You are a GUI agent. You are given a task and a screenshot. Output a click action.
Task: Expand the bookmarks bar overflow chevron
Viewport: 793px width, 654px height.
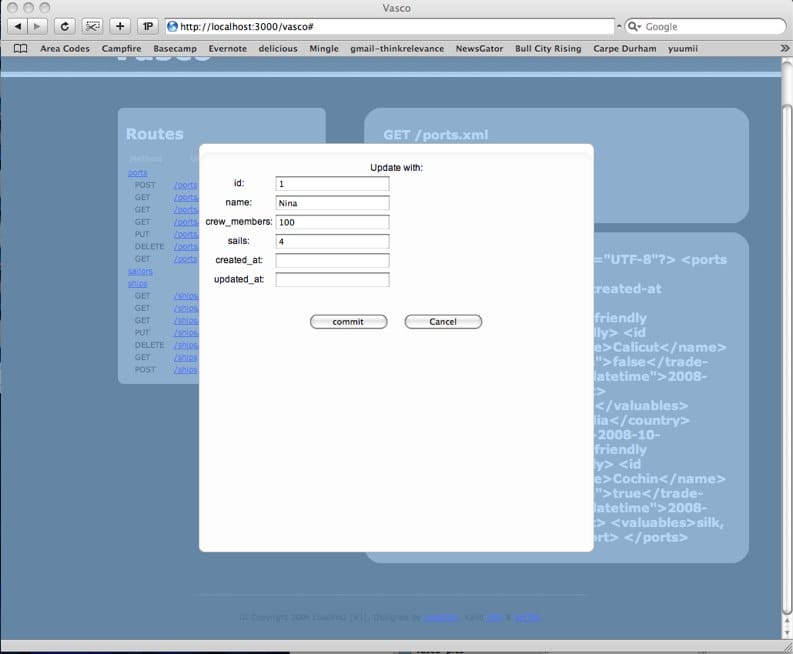click(784, 48)
